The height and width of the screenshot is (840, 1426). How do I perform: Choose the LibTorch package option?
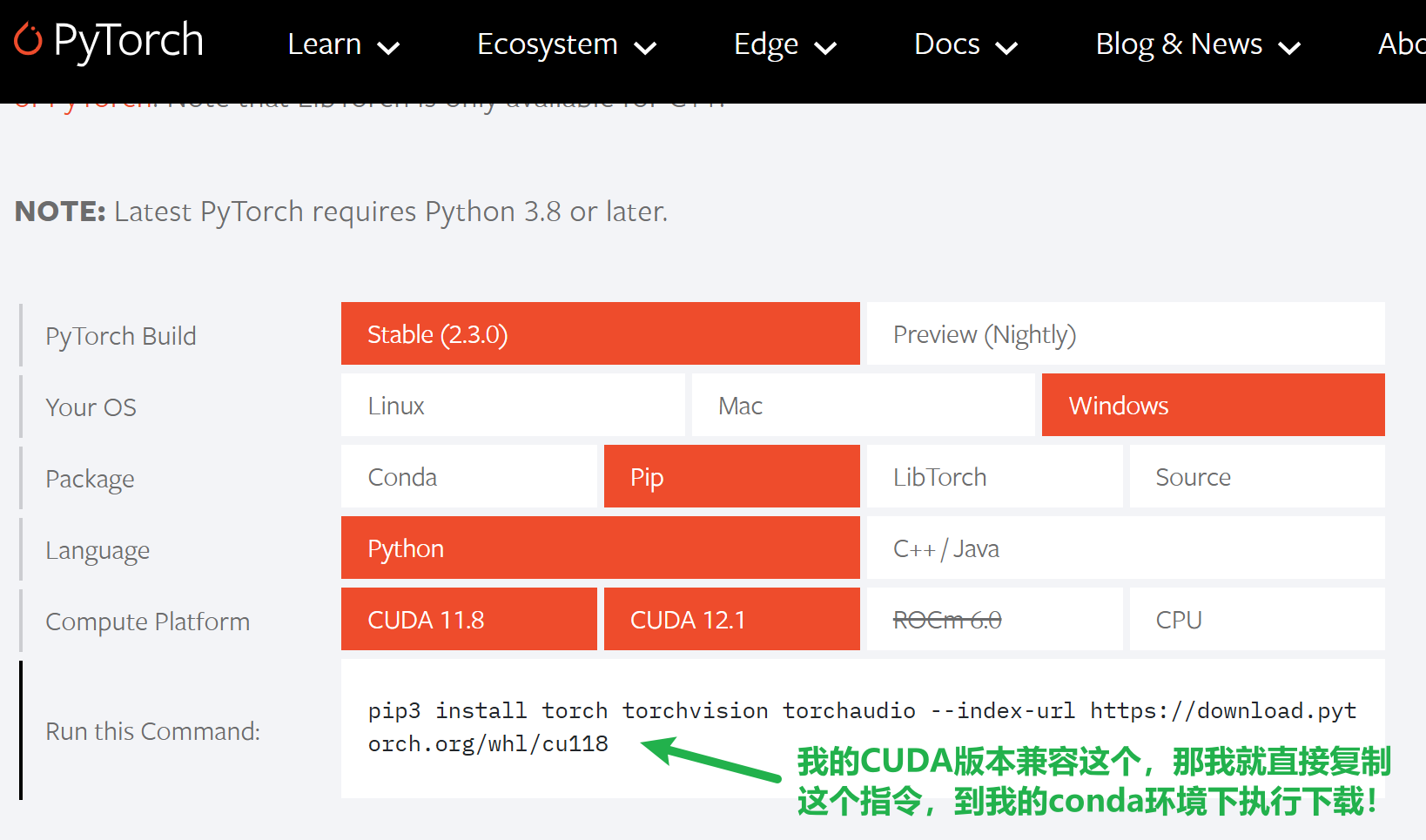tap(993, 477)
